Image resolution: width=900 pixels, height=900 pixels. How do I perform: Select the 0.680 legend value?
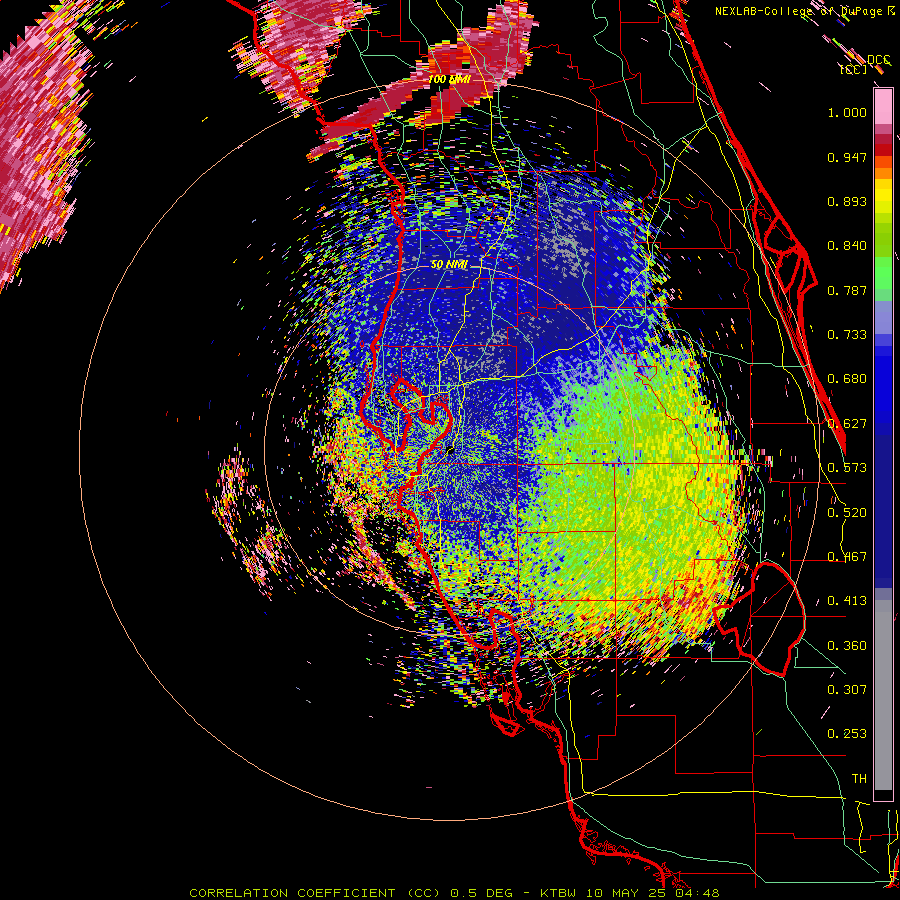click(x=847, y=379)
